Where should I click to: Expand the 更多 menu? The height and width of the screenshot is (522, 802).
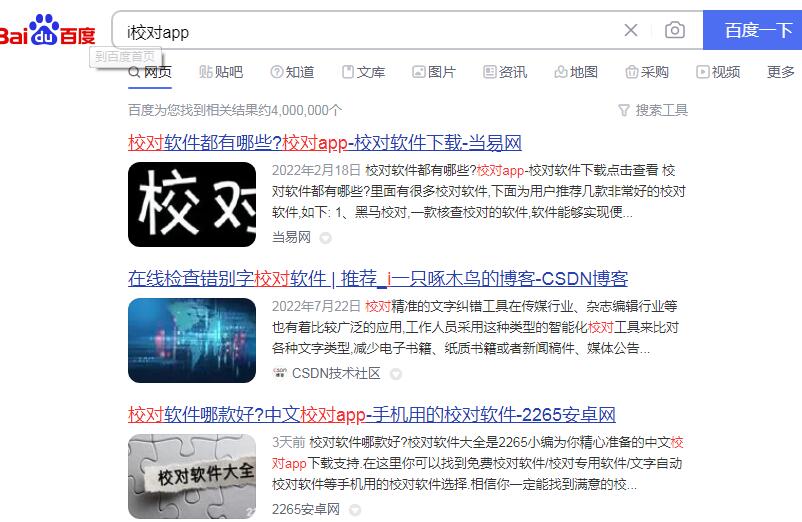[781, 72]
